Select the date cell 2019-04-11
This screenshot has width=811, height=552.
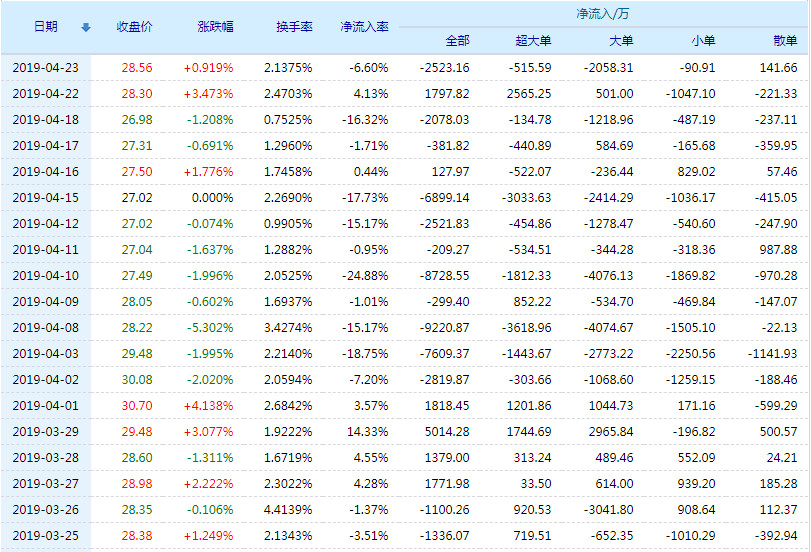coord(46,250)
